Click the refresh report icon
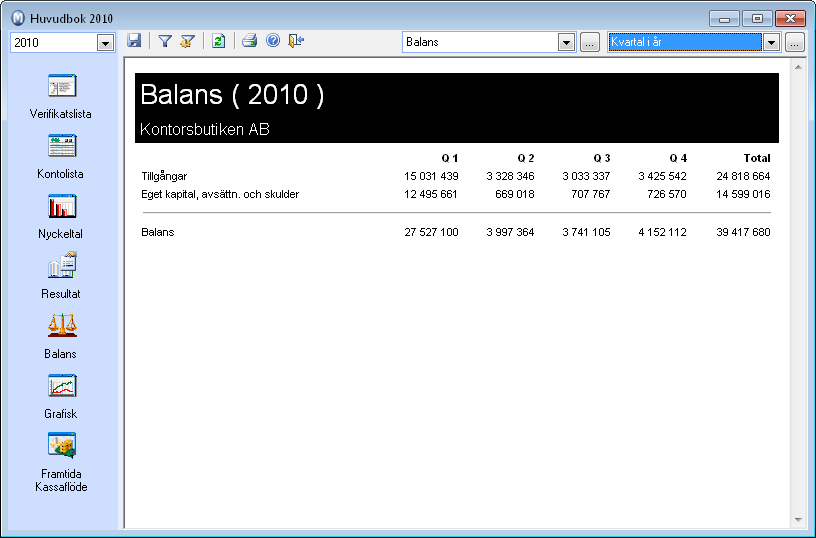This screenshot has width=816, height=538. click(219, 41)
